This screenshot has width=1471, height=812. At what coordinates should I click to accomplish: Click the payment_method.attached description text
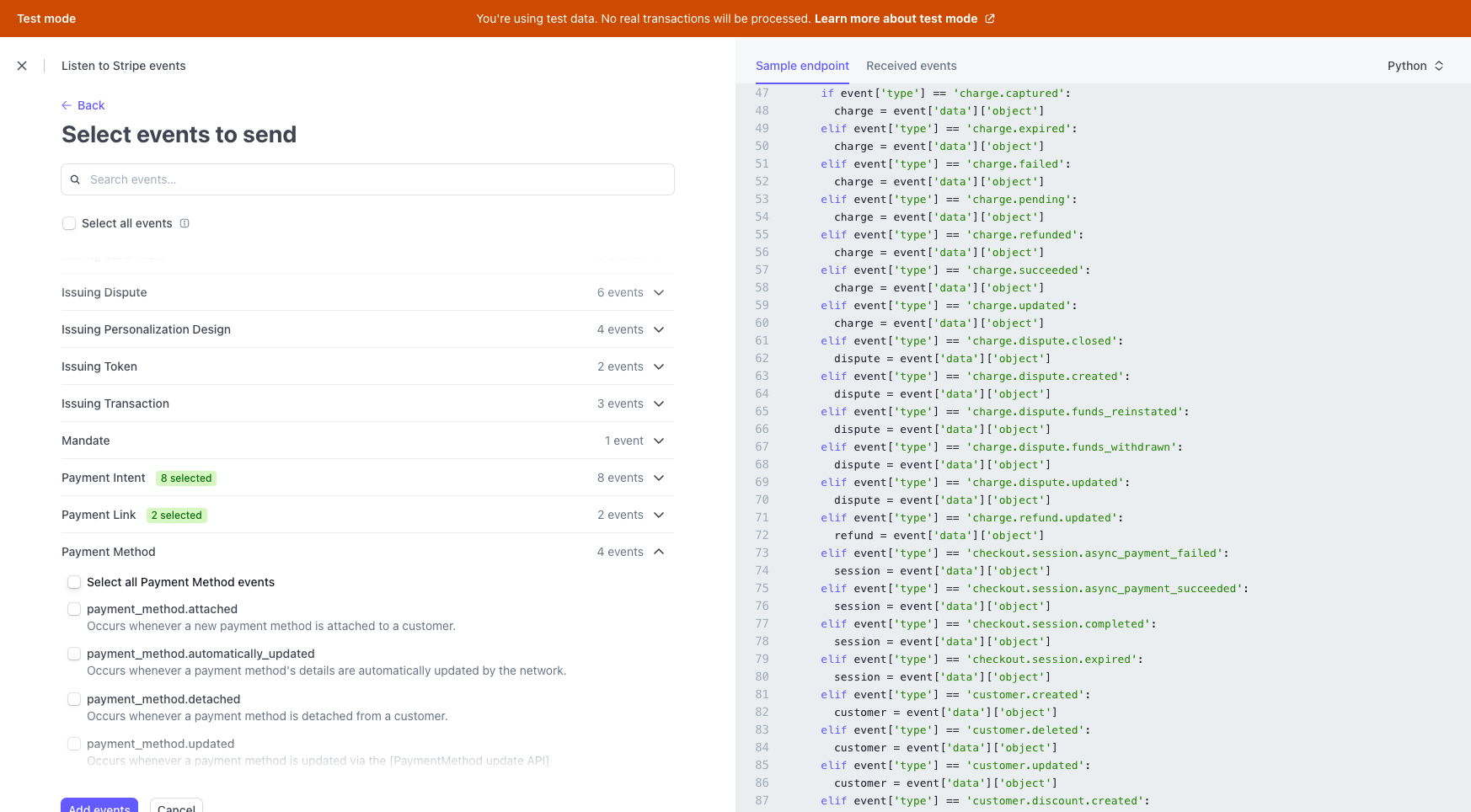click(271, 626)
